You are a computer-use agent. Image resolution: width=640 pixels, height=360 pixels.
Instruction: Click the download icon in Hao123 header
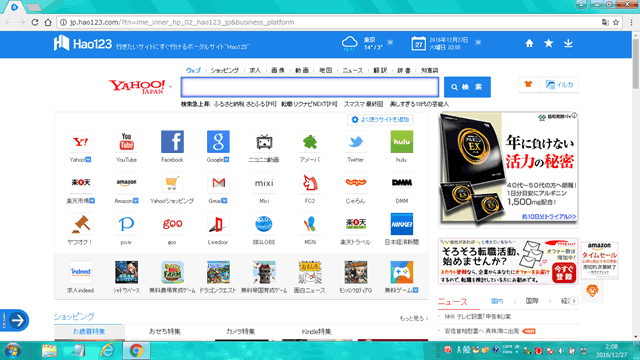coord(568,43)
